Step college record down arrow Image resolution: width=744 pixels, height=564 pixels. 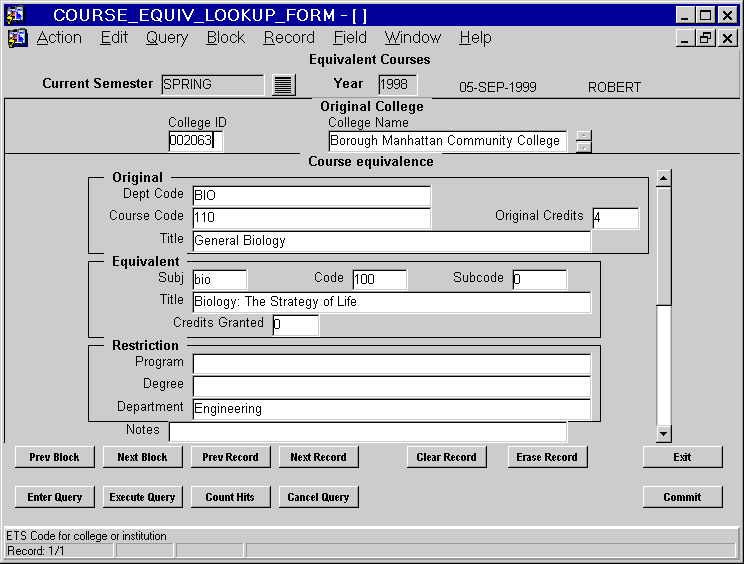[x=584, y=148]
